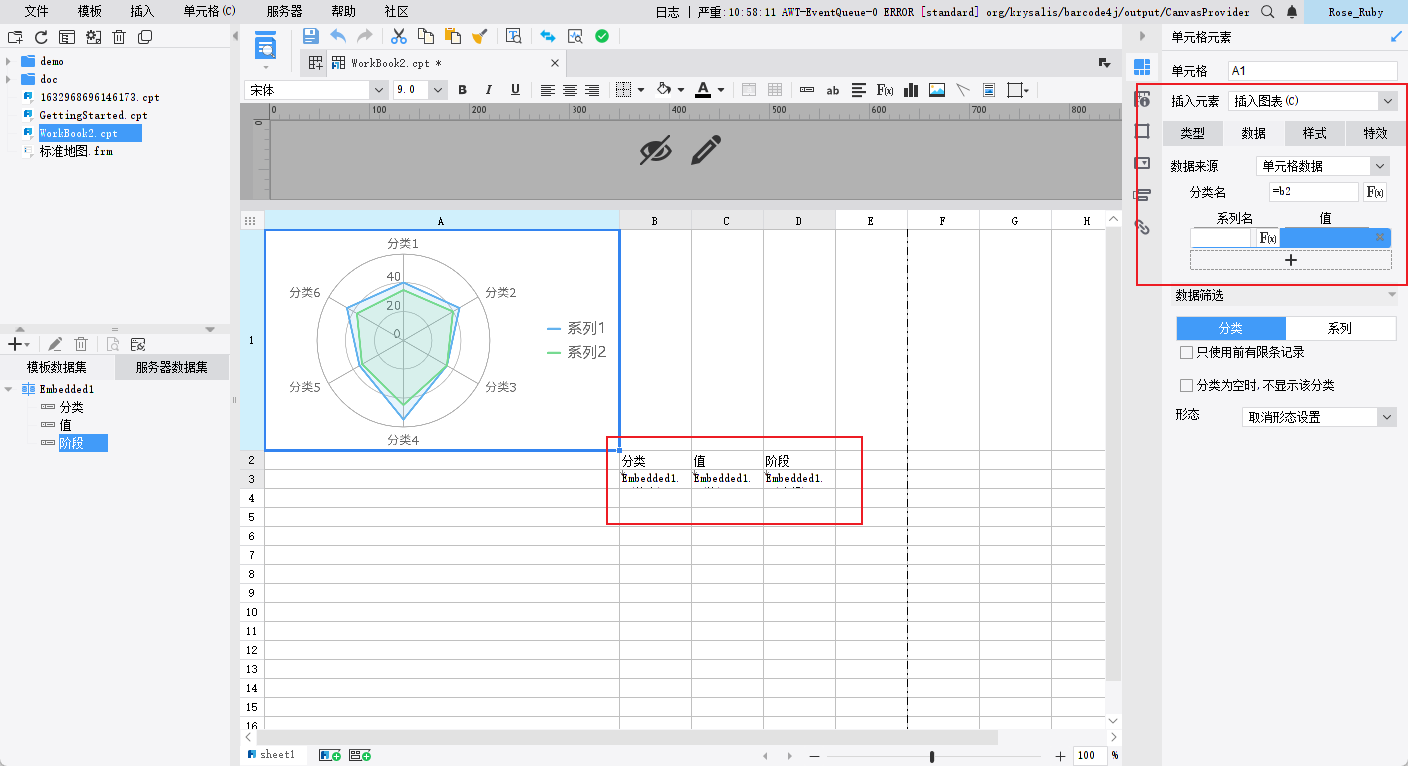Open the hyperlink side-panel icon
Viewport: 1408px width, 766px height.
(1142, 226)
